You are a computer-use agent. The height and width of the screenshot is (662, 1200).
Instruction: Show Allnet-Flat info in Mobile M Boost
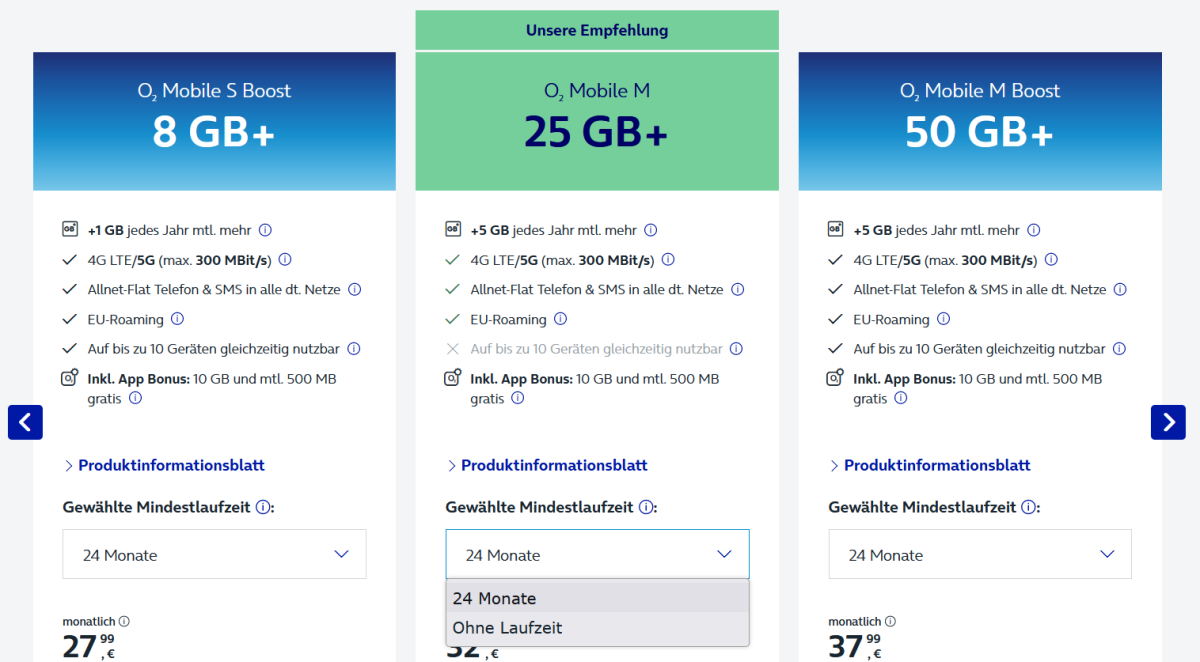[1120, 290]
